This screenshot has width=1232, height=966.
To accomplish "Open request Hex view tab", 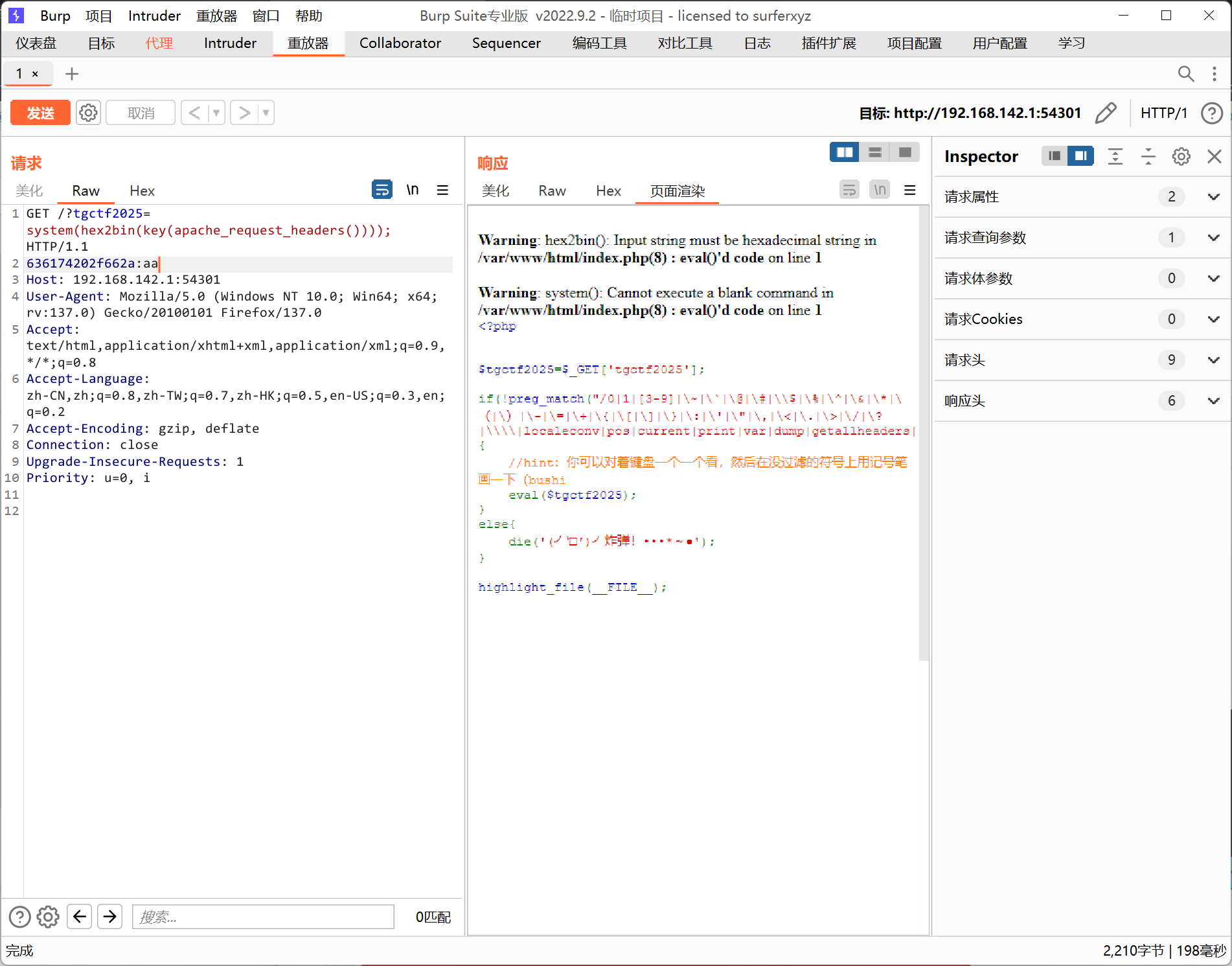I will tap(142, 190).
